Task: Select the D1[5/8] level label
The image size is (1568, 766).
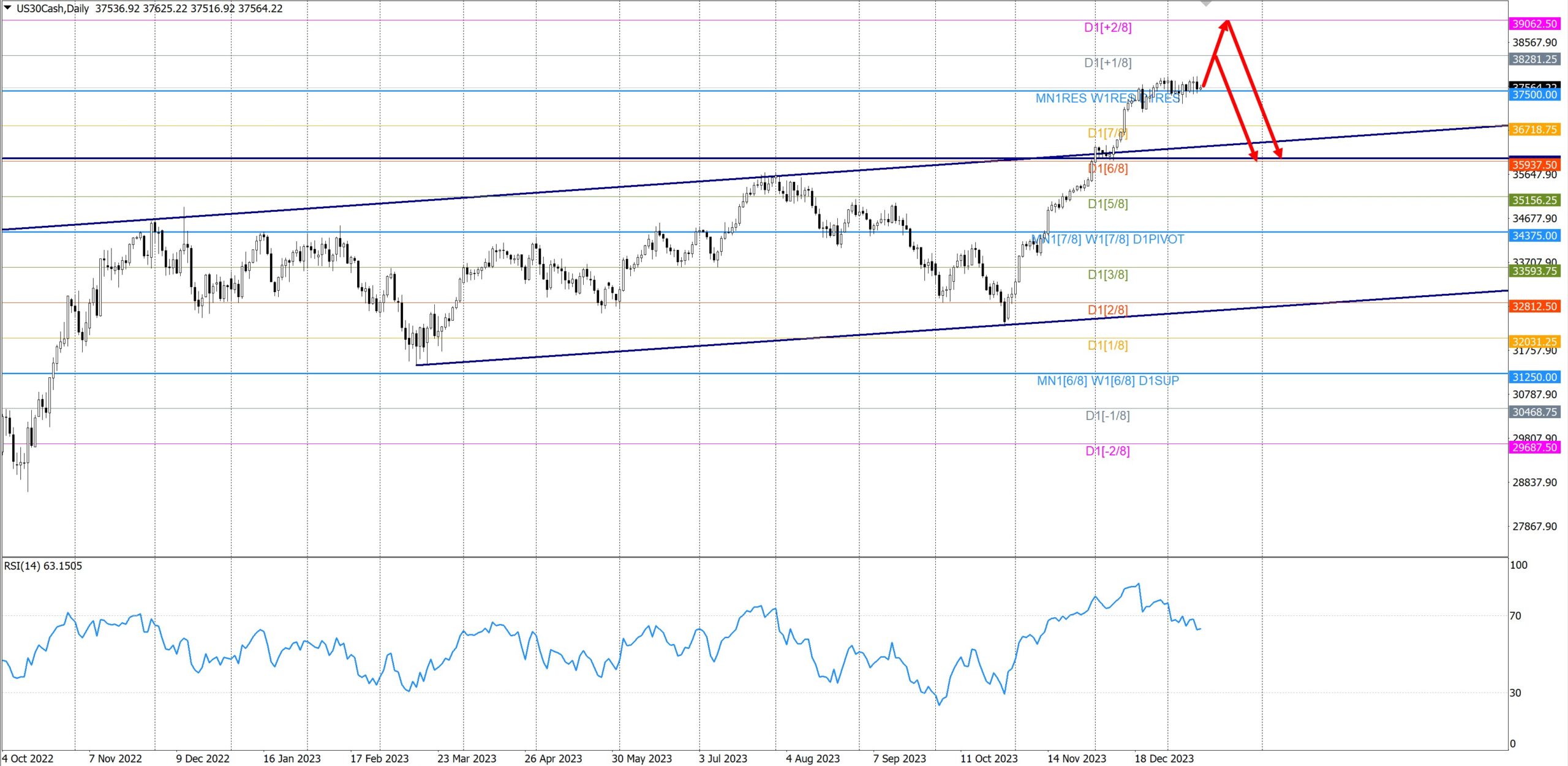Action: [x=1107, y=204]
